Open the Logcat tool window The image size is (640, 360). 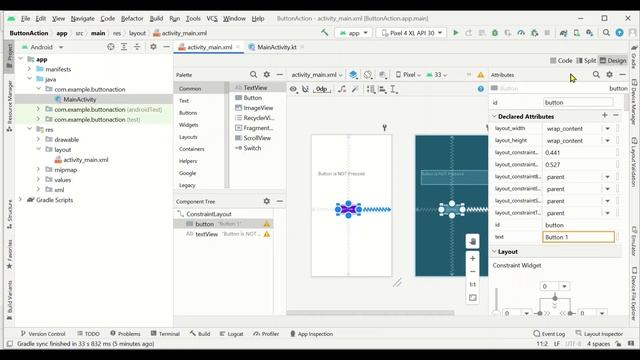(x=231, y=333)
